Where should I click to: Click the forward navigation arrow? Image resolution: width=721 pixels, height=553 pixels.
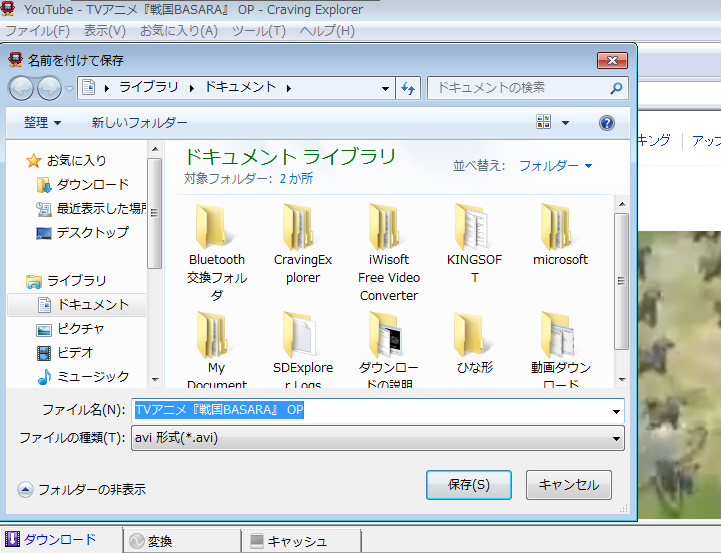tap(49, 88)
